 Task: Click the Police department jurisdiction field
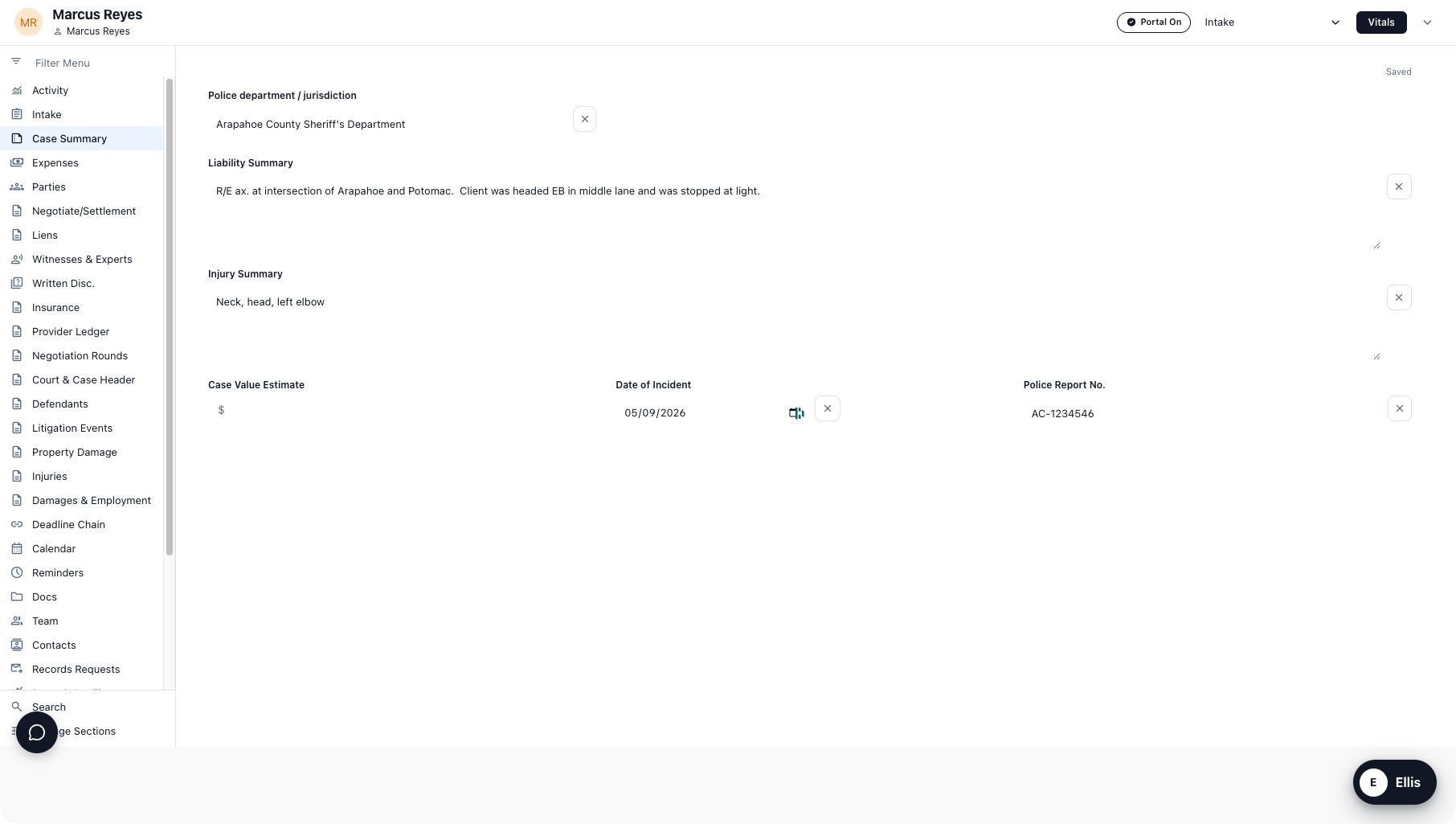coord(387,125)
